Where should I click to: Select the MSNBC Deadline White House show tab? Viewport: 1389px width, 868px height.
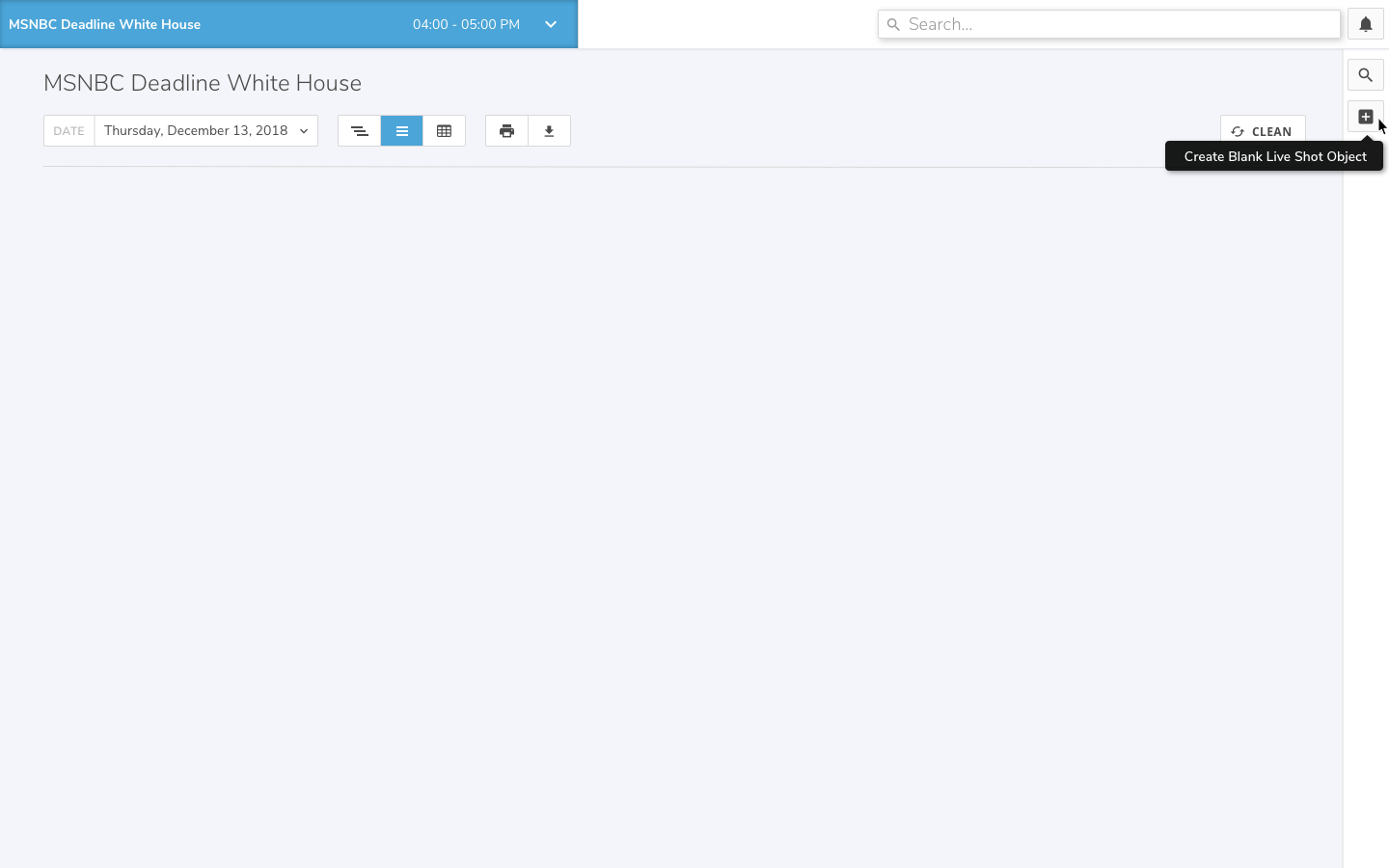coord(105,25)
